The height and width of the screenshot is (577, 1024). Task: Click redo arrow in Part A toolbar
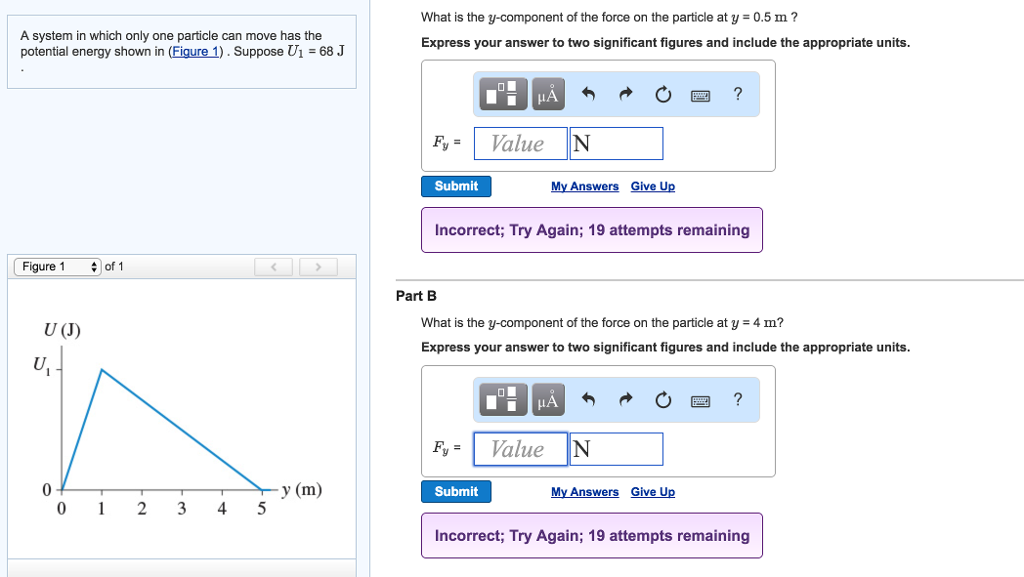(x=626, y=95)
